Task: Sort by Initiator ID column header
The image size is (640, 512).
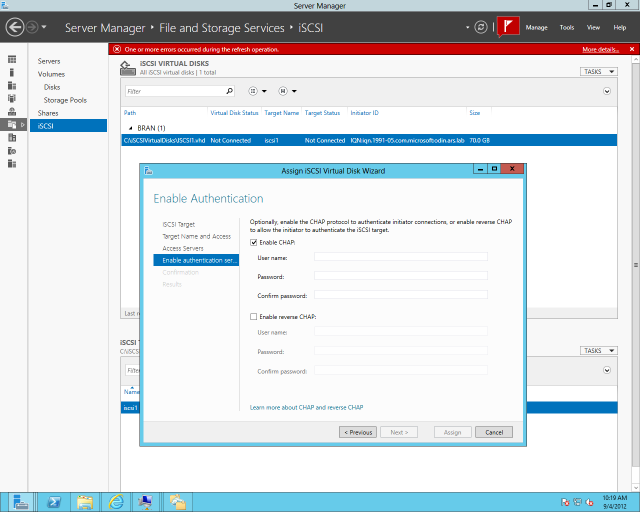Action: click(x=364, y=113)
